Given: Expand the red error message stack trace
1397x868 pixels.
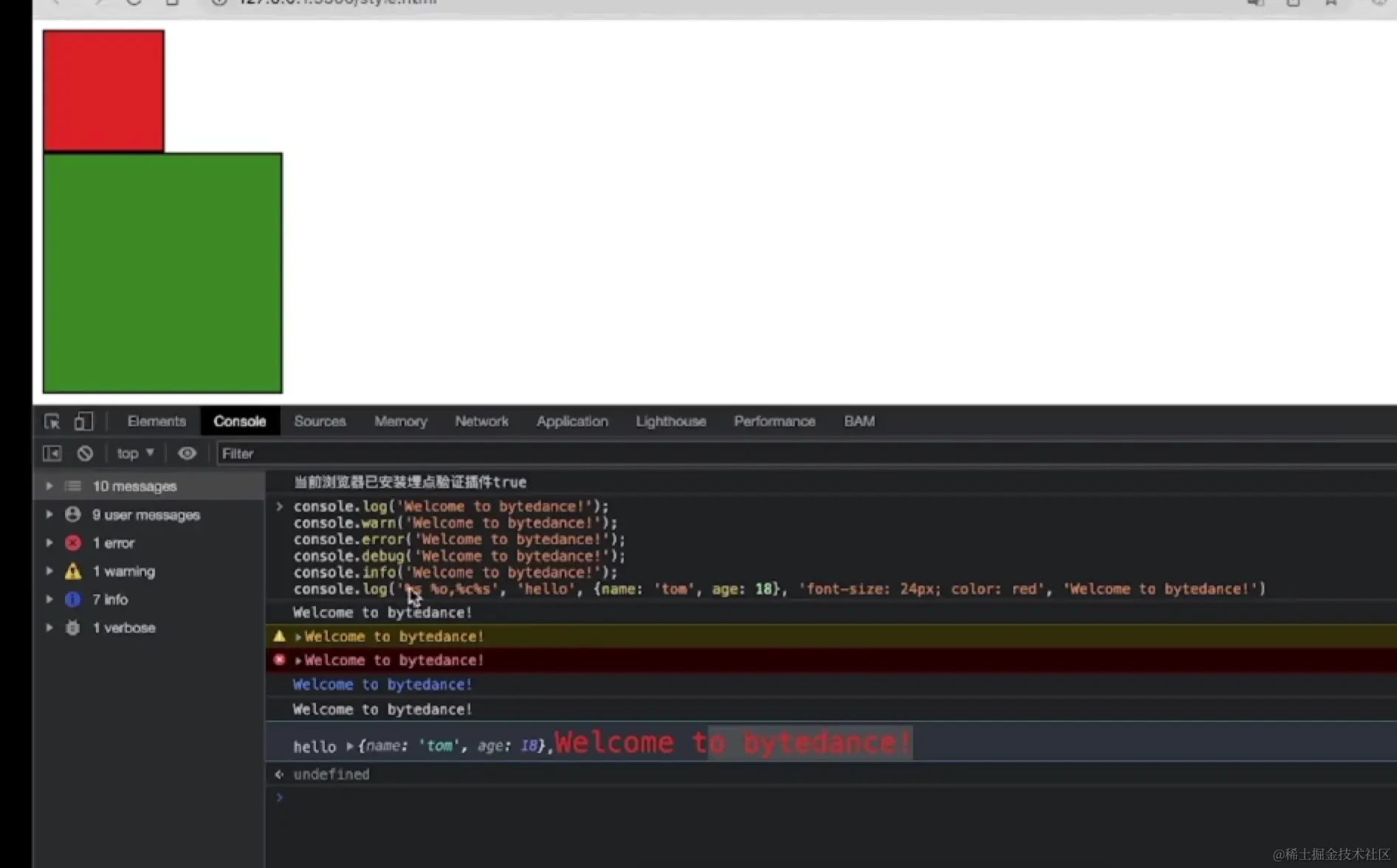Looking at the screenshot, I should click(298, 660).
